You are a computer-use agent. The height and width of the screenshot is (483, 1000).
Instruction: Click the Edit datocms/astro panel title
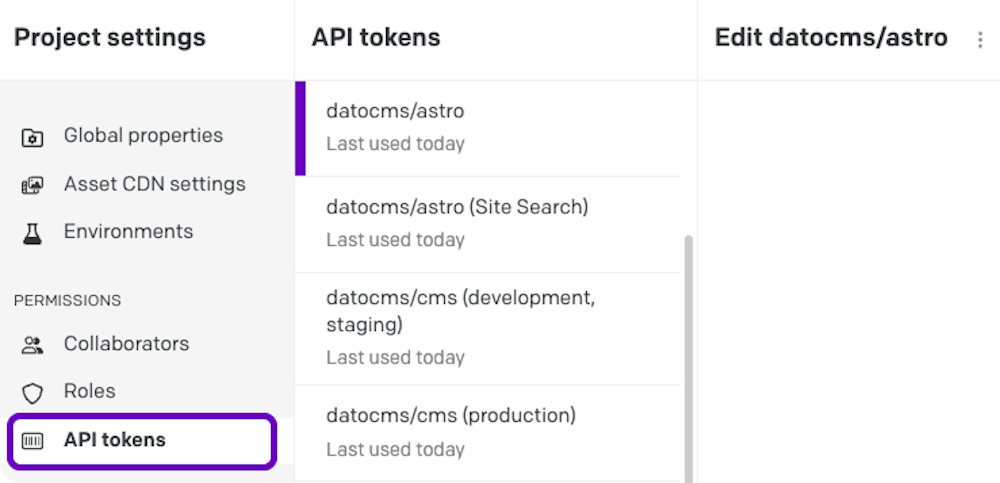[x=831, y=38]
